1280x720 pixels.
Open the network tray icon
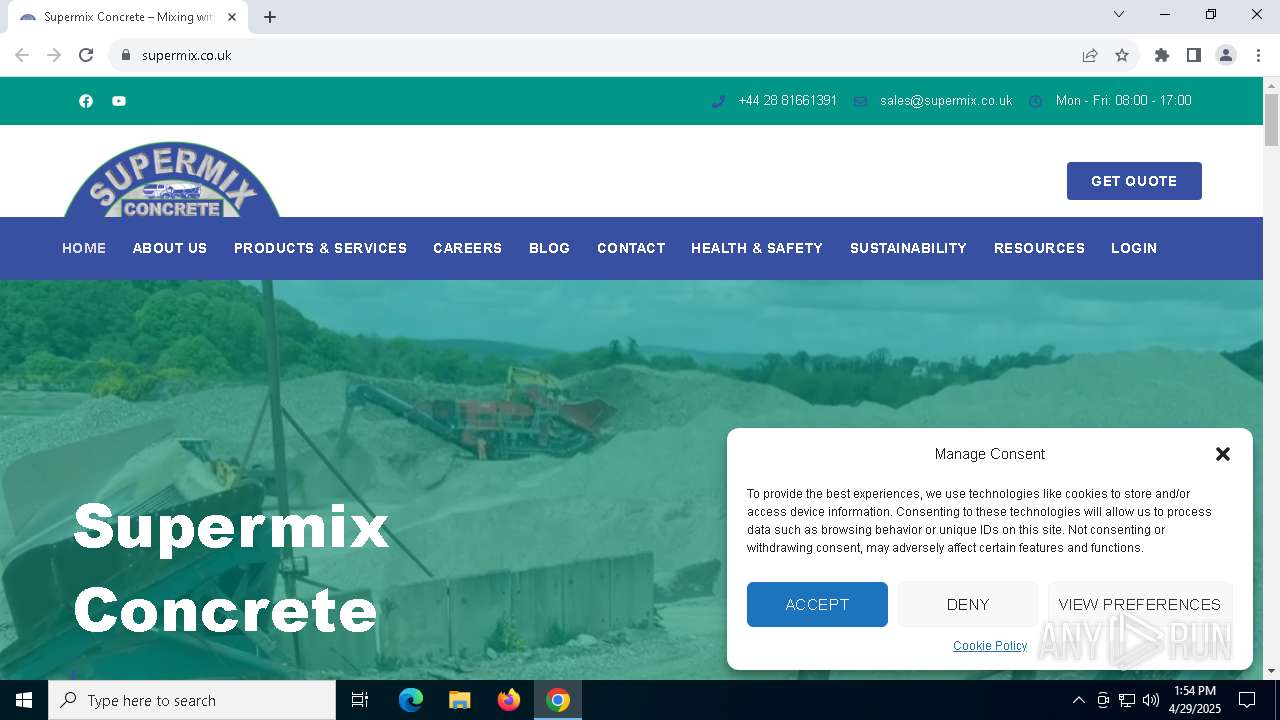point(1127,700)
